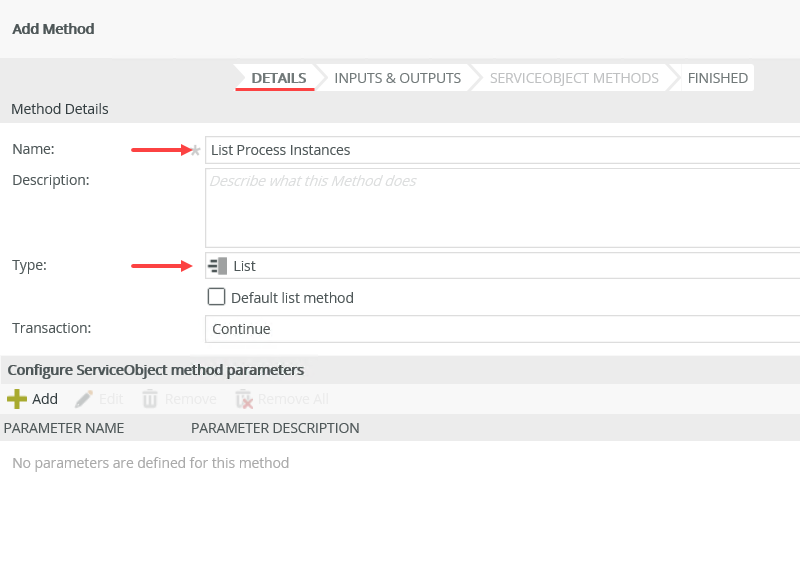Click the List icon in Type field
The width and height of the screenshot is (800, 561).
(x=218, y=266)
